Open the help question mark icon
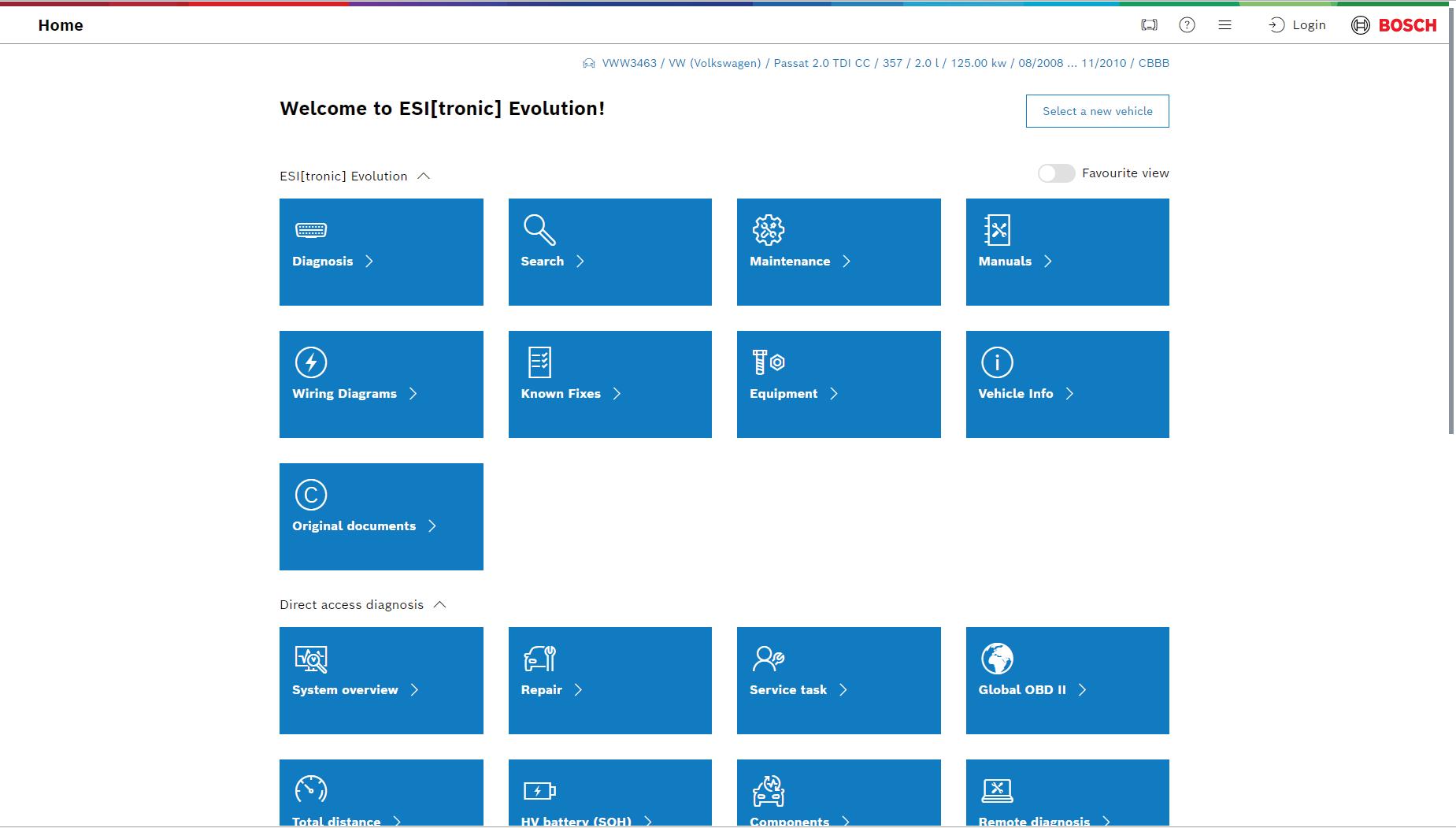Image resolution: width=1456 pixels, height=828 pixels. pos(1187,25)
